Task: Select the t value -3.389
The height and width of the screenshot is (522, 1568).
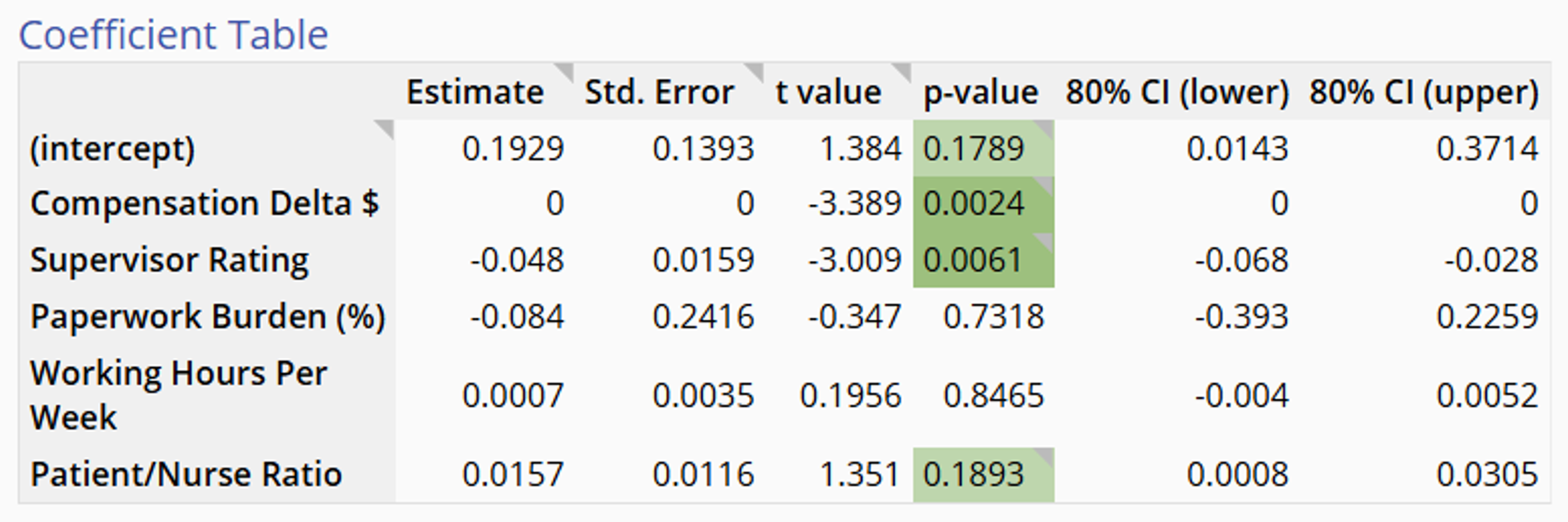Action: click(855, 203)
